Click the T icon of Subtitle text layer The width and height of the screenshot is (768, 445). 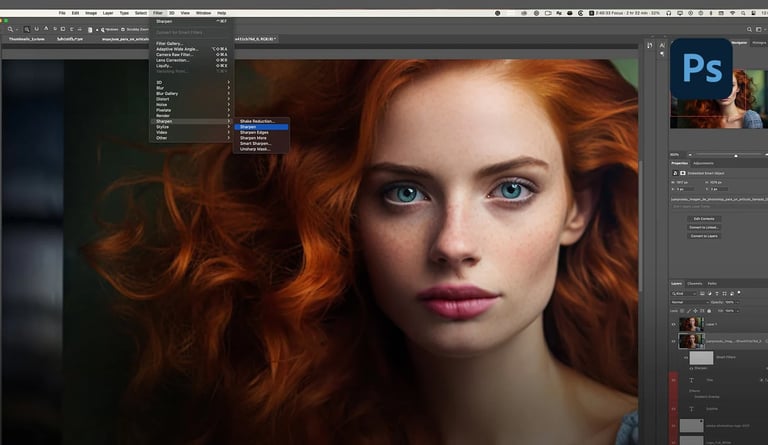(691, 409)
